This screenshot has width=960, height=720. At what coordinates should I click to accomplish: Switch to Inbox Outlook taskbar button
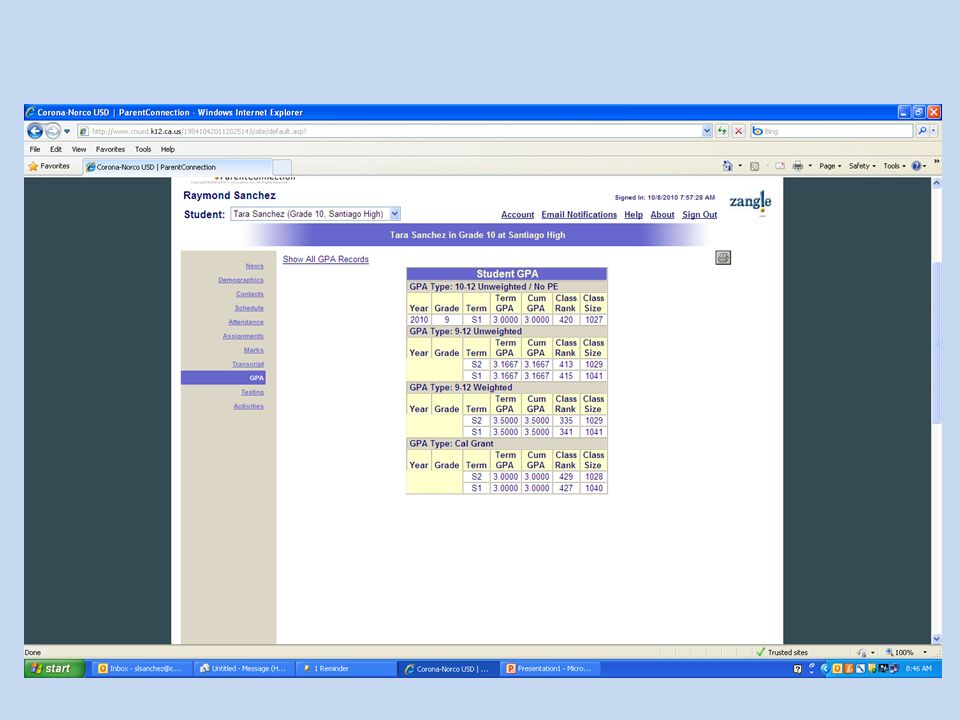(x=141, y=669)
